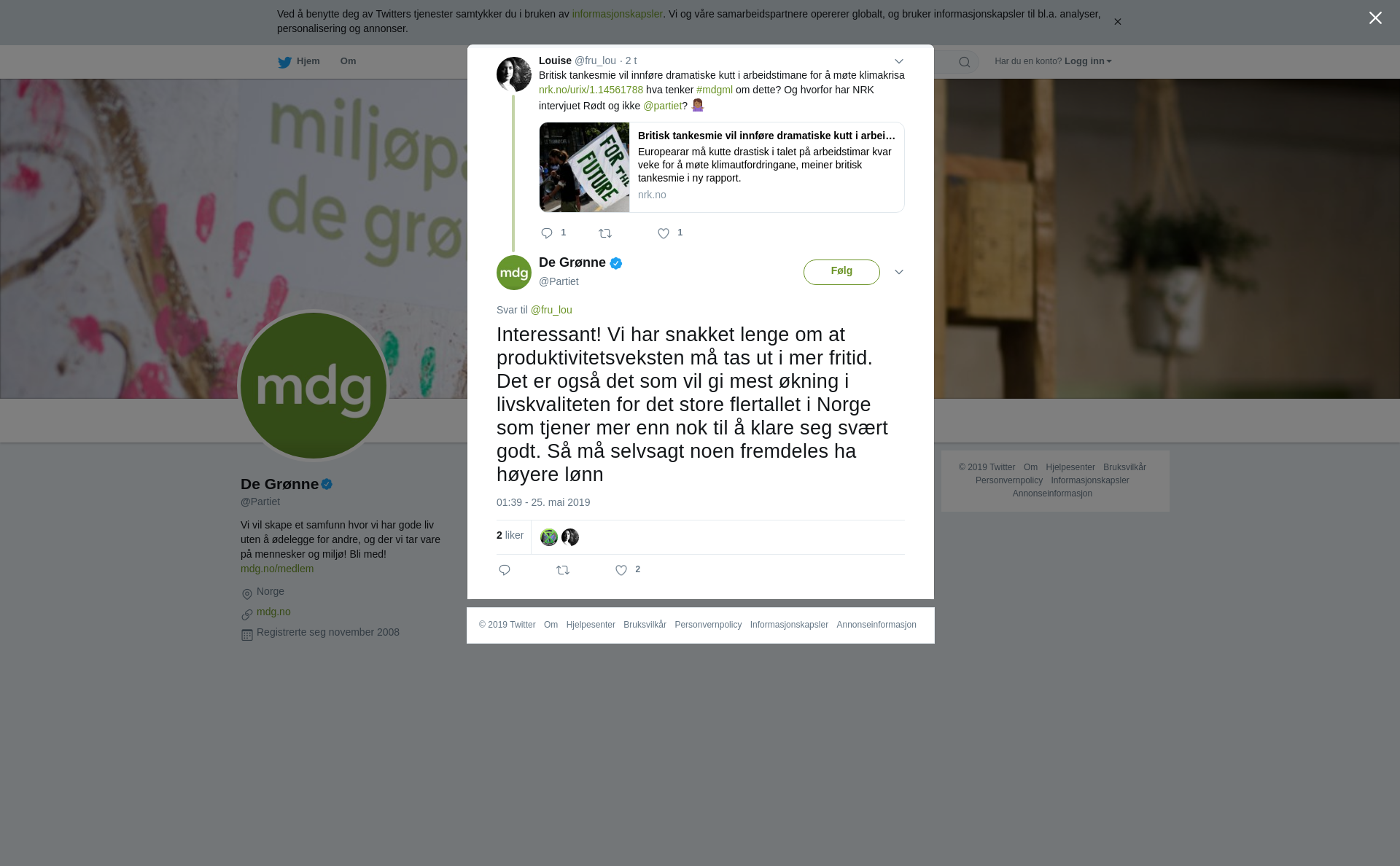1400x866 pixels.
Task: Close the tweet overlay with top-right X
Action: [1375, 18]
